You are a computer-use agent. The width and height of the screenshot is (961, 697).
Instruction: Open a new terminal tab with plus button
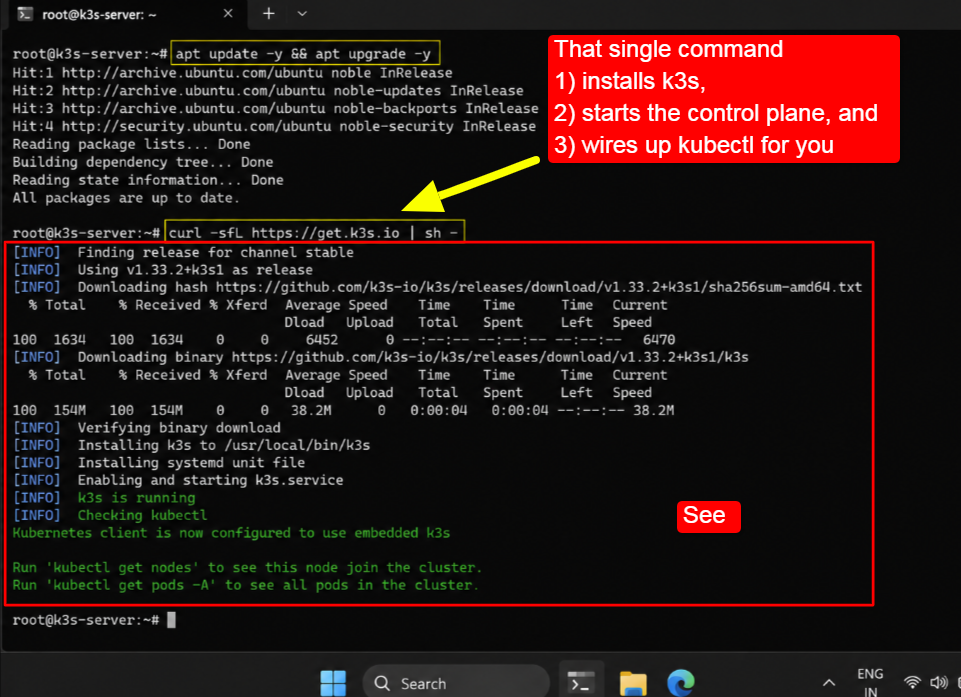268,13
